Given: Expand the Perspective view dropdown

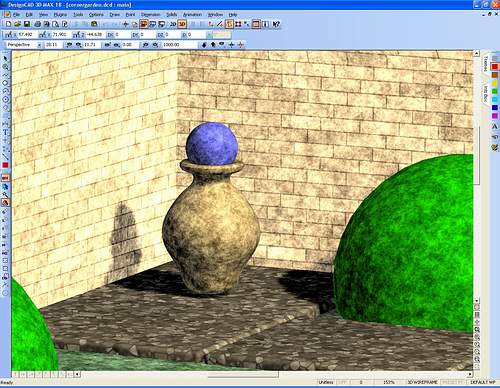Looking at the screenshot, I should (x=39, y=45).
